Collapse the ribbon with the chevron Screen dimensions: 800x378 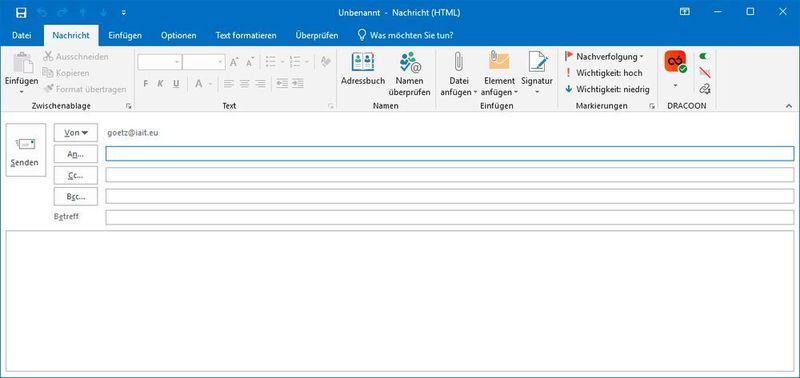[789, 106]
